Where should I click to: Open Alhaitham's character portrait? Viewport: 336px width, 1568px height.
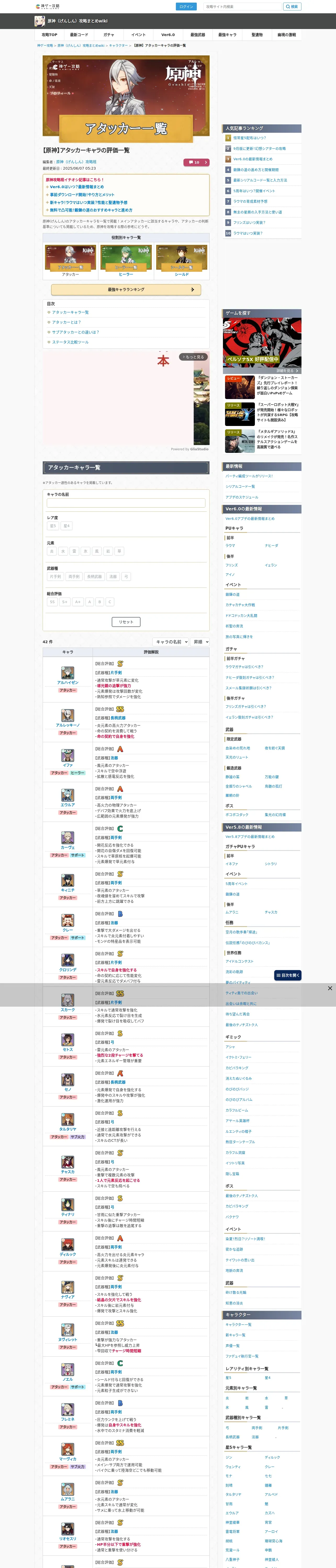(68, 673)
